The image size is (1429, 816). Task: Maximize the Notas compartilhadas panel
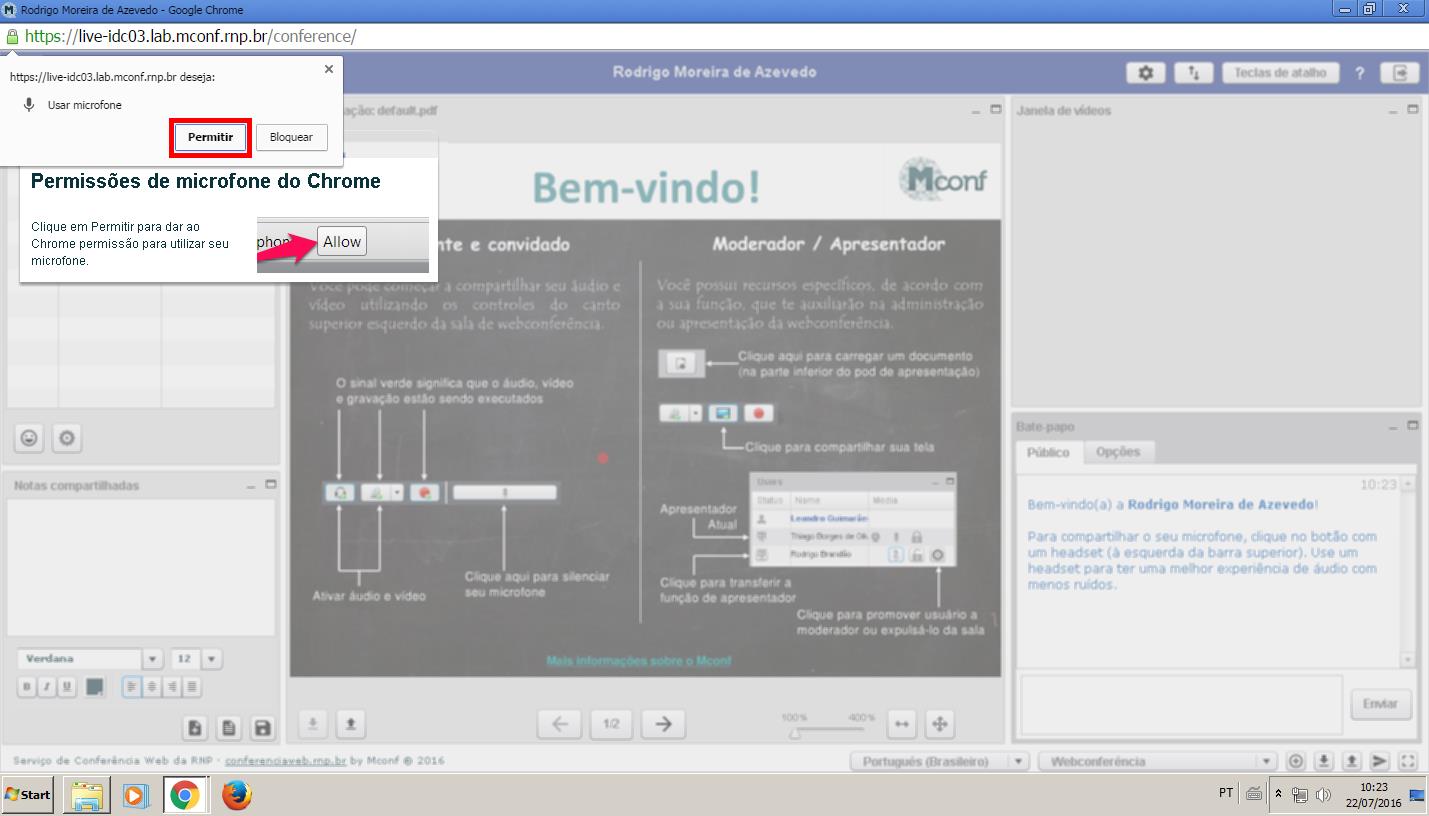coord(271,485)
